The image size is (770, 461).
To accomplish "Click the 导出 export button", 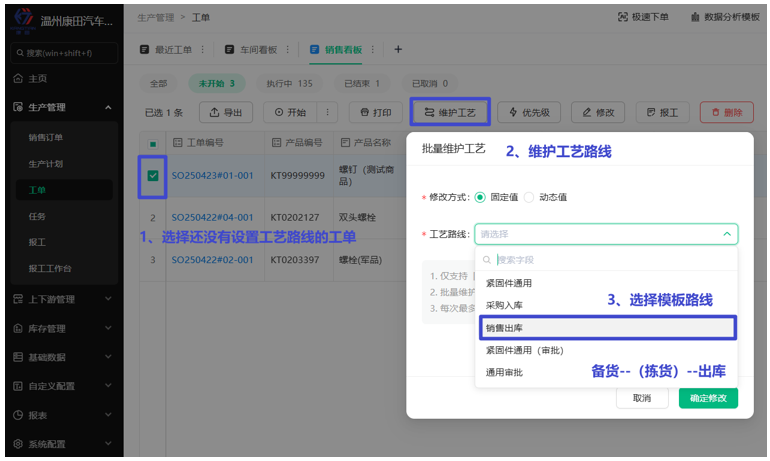I will (x=226, y=112).
